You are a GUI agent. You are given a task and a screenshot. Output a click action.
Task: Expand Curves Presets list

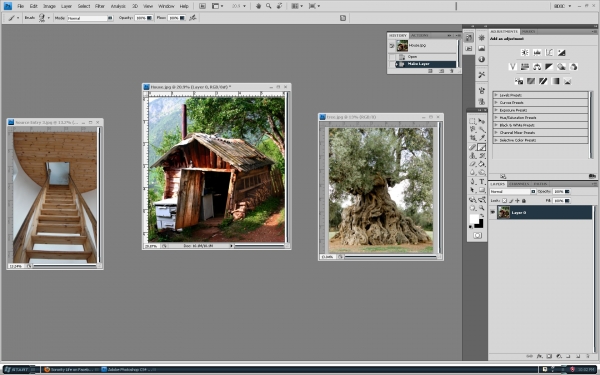tap(496, 103)
